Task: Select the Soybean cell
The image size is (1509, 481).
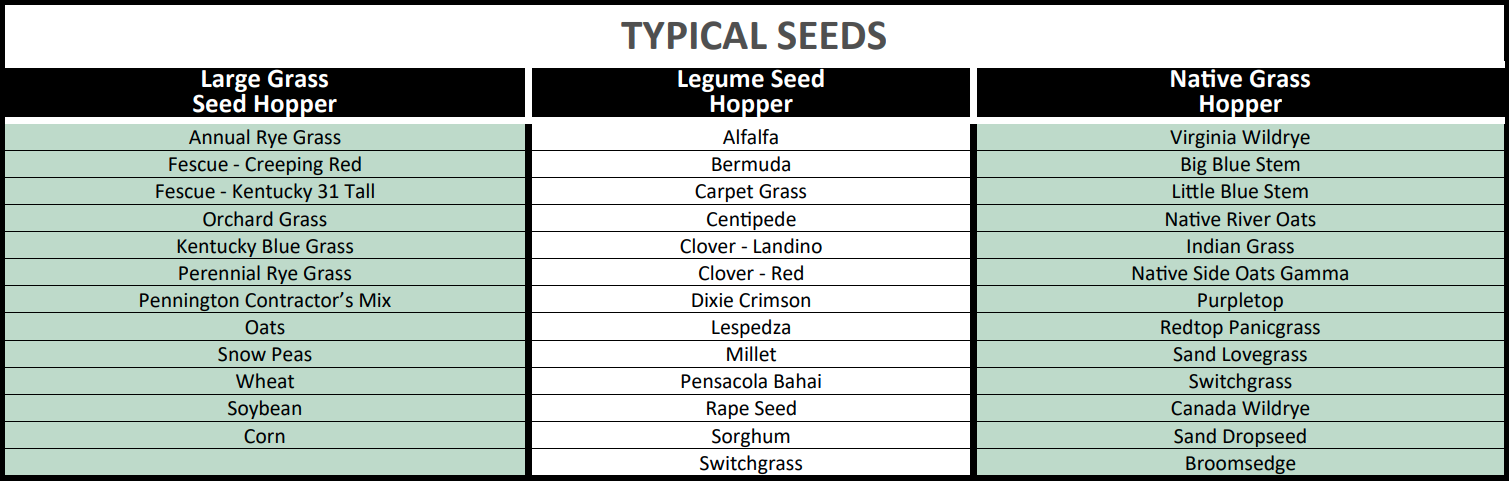Action: pyautogui.click(x=265, y=408)
